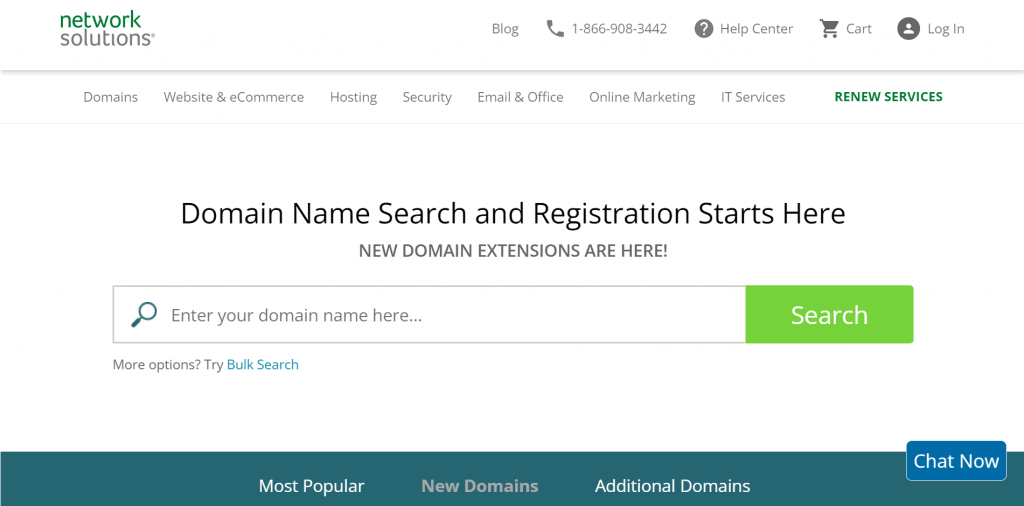Click the 1-866-908-3442 phone number
The height and width of the screenshot is (506, 1024).
(x=619, y=29)
